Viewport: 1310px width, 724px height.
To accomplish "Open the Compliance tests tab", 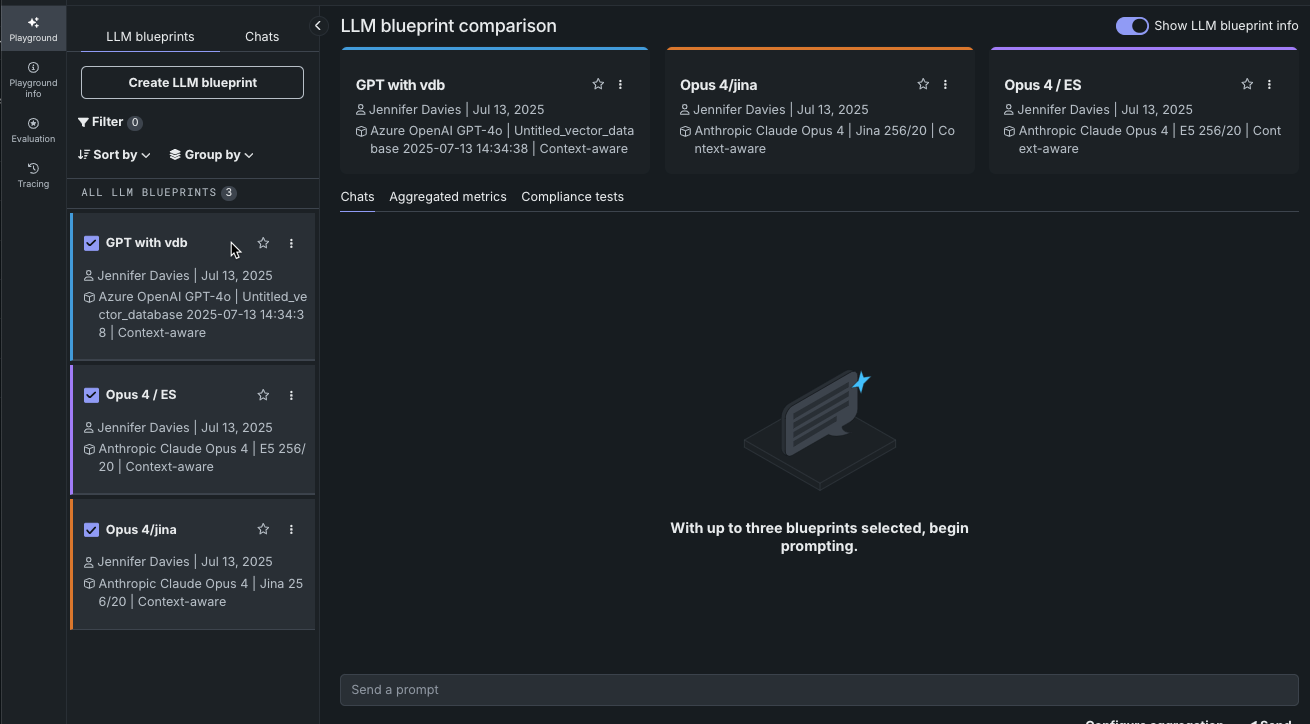I will point(572,197).
